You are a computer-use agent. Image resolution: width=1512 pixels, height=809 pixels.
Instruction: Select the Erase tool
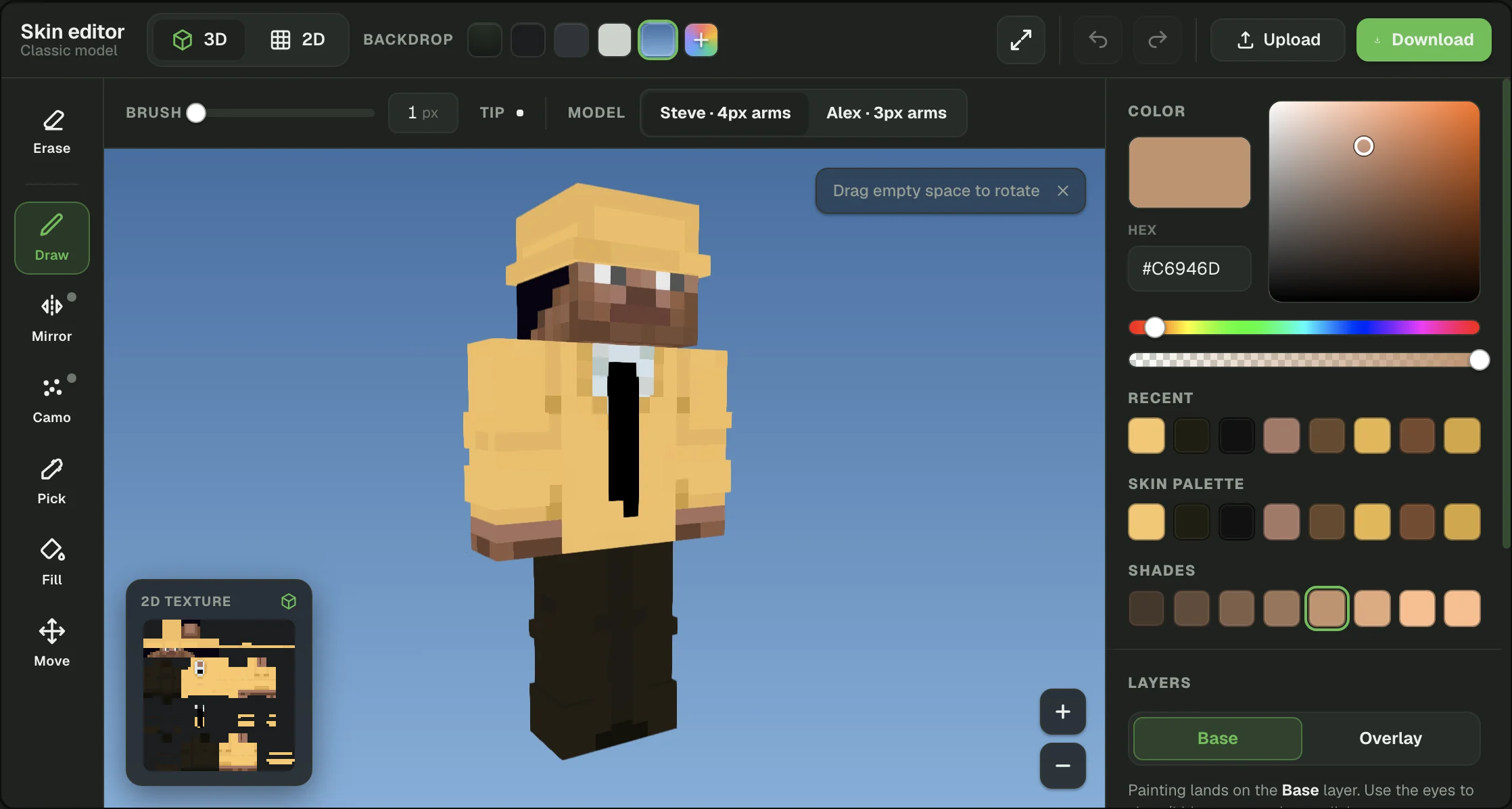(x=52, y=132)
